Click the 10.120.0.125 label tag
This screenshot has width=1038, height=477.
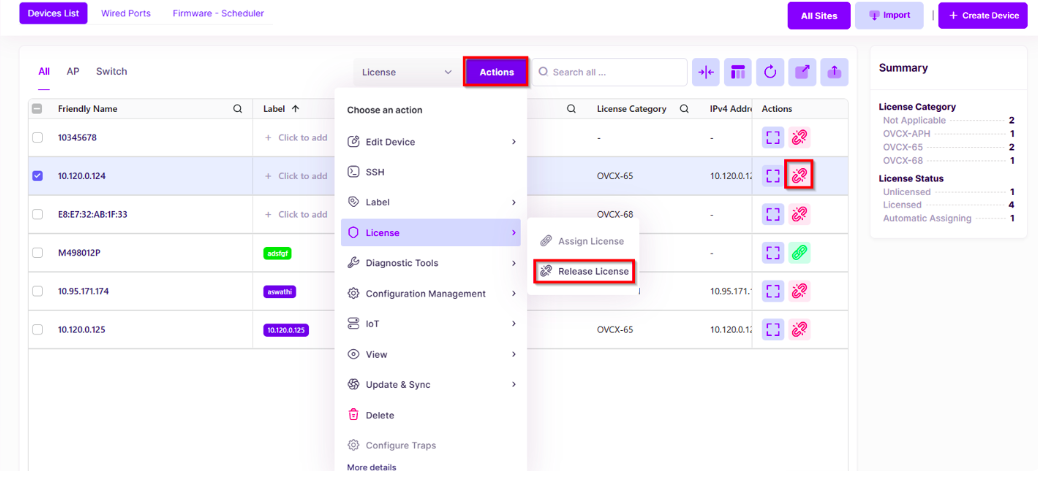tap(286, 330)
